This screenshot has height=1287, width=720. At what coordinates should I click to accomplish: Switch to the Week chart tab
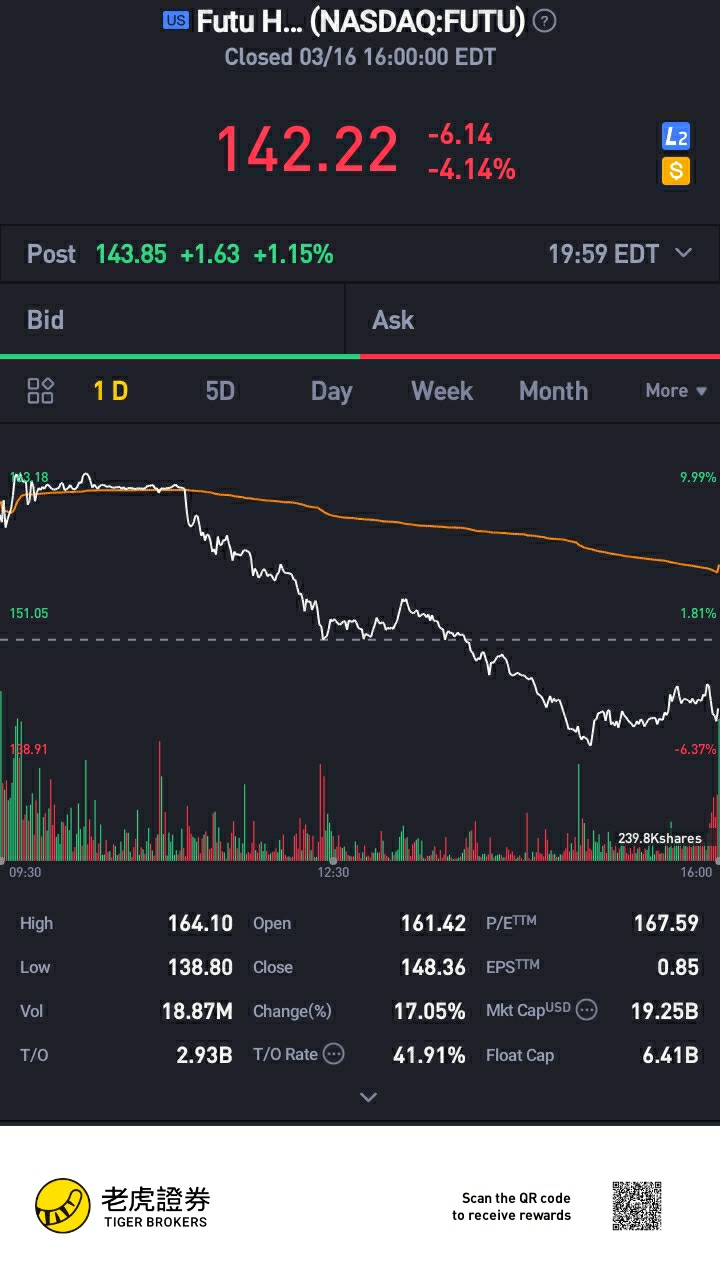[442, 391]
